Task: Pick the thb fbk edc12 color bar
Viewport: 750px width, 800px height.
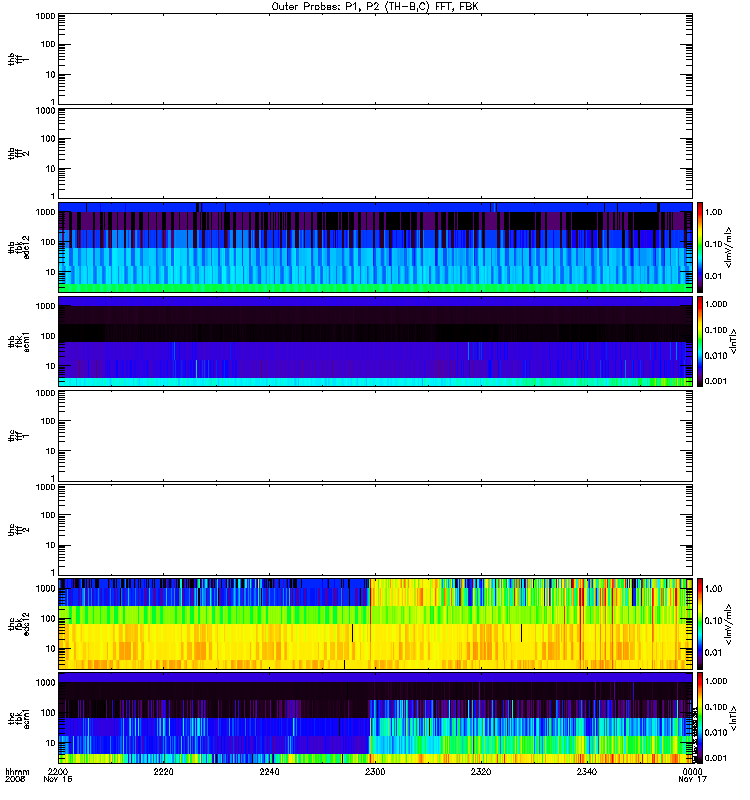Action: [700, 247]
